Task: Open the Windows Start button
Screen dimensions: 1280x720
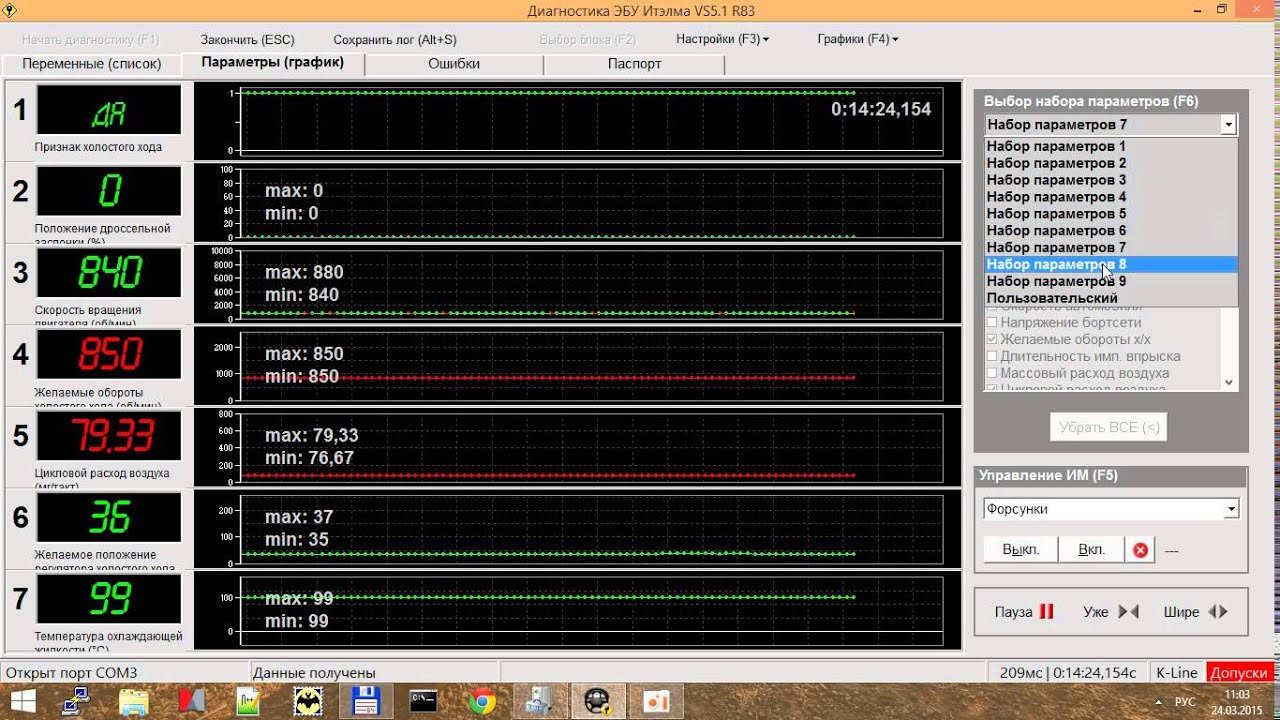Action: (22, 701)
